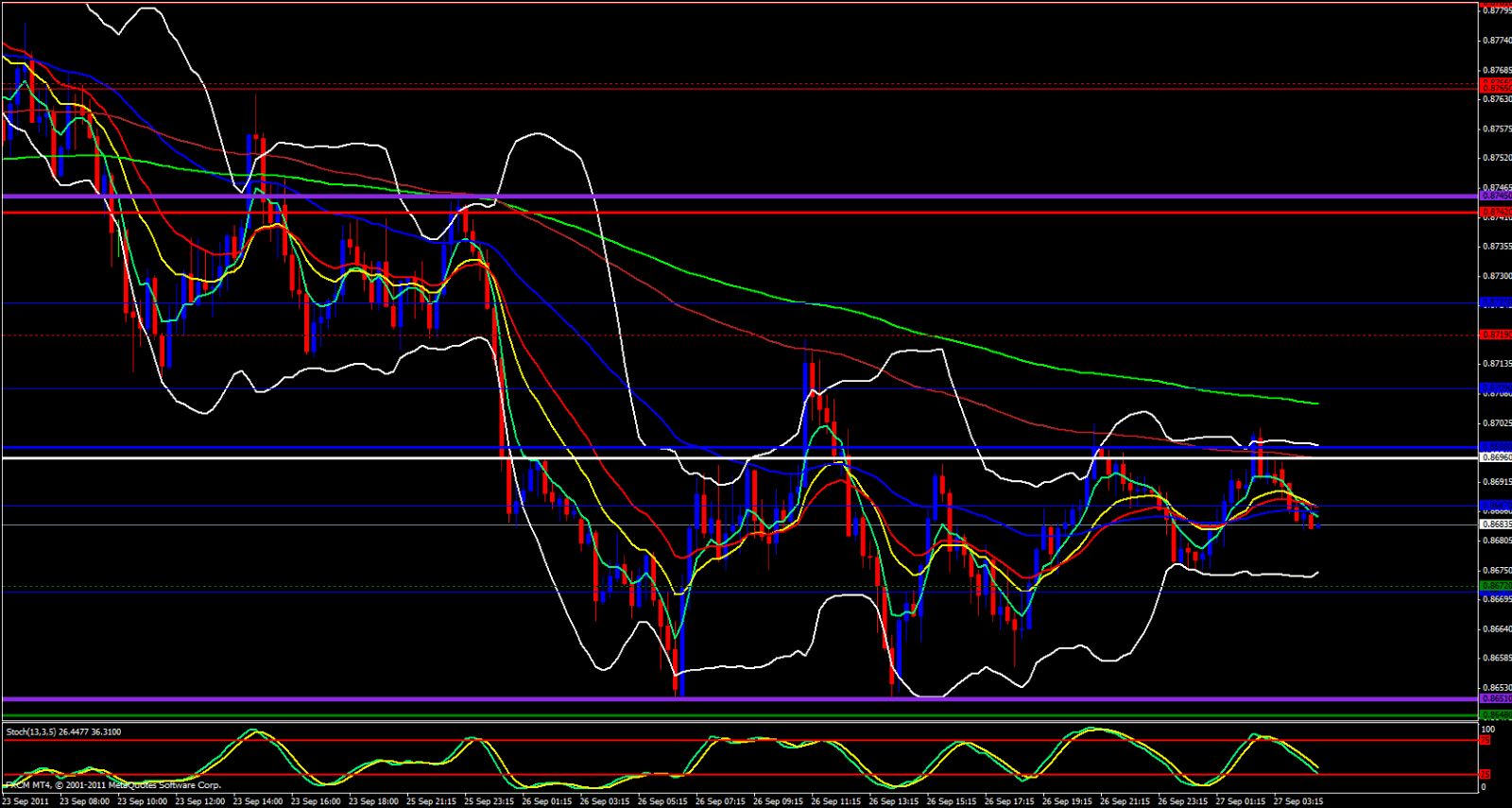Click the 0.87795 value on price scale
The width and height of the screenshot is (1512, 808).
1496,11
